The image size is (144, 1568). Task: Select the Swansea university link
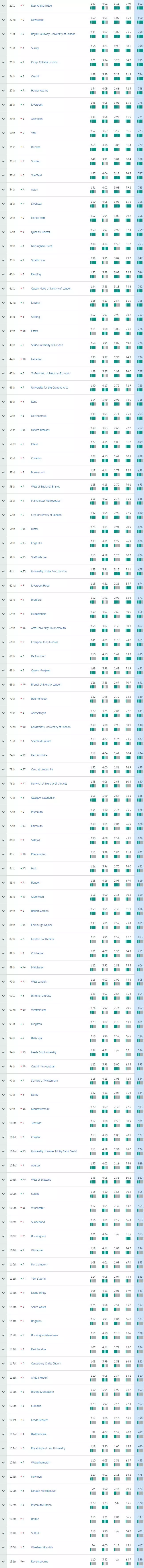point(37,204)
